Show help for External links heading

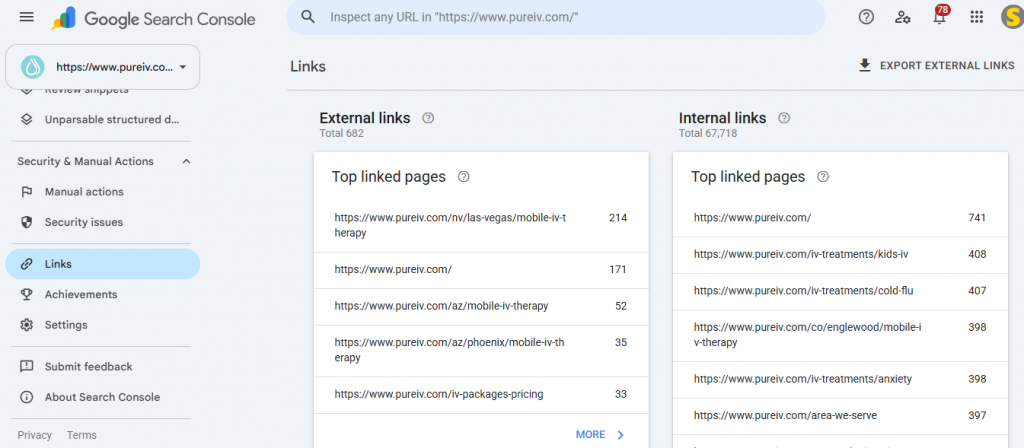tap(428, 118)
